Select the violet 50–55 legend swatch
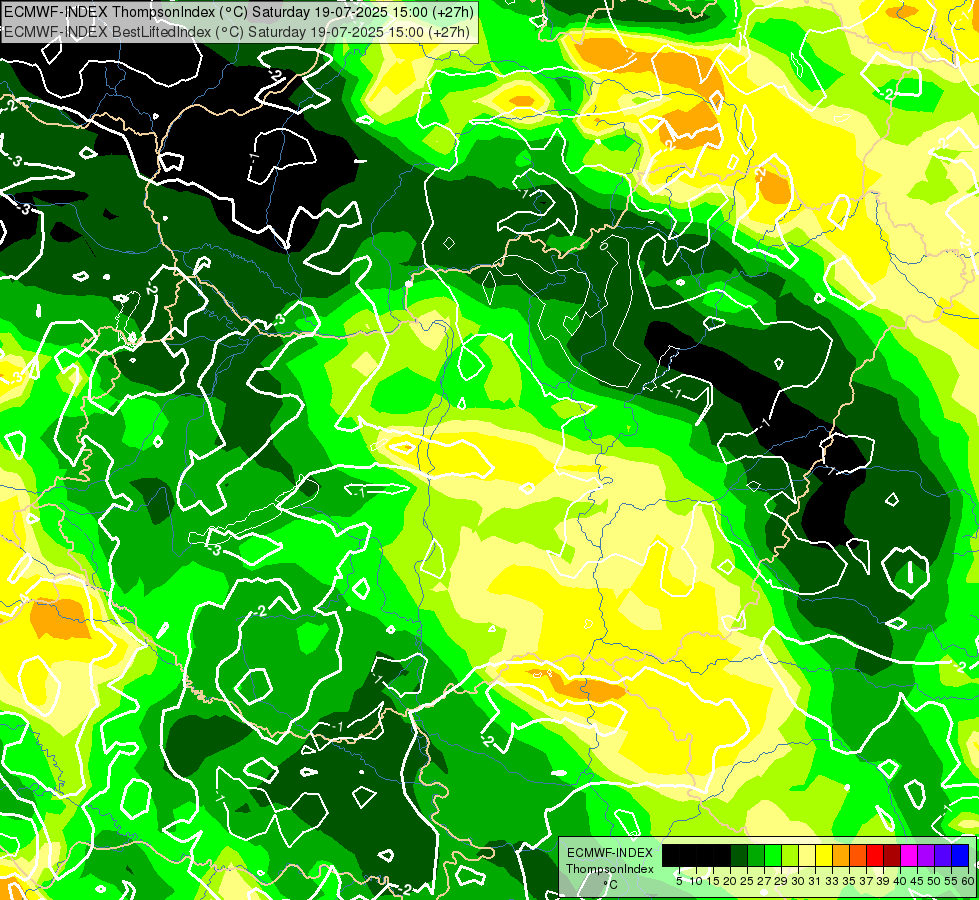Viewport: 979px width, 900px height. [943, 855]
